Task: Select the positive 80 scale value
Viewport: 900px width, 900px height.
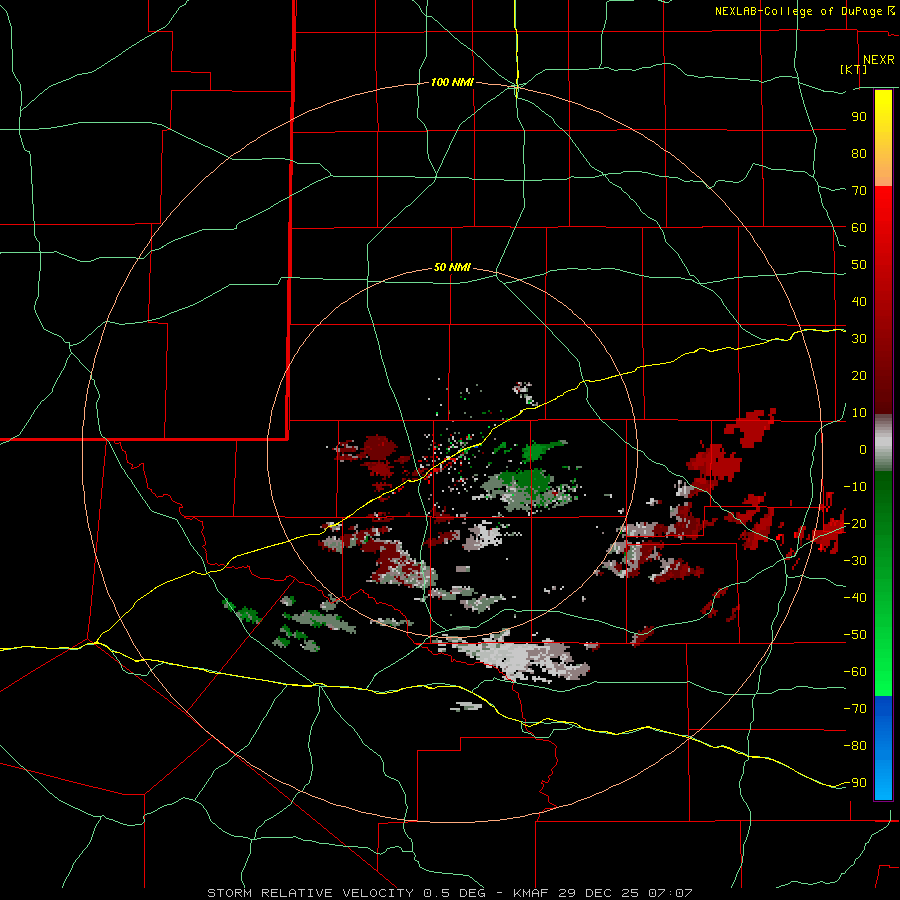Action: click(x=859, y=153)
